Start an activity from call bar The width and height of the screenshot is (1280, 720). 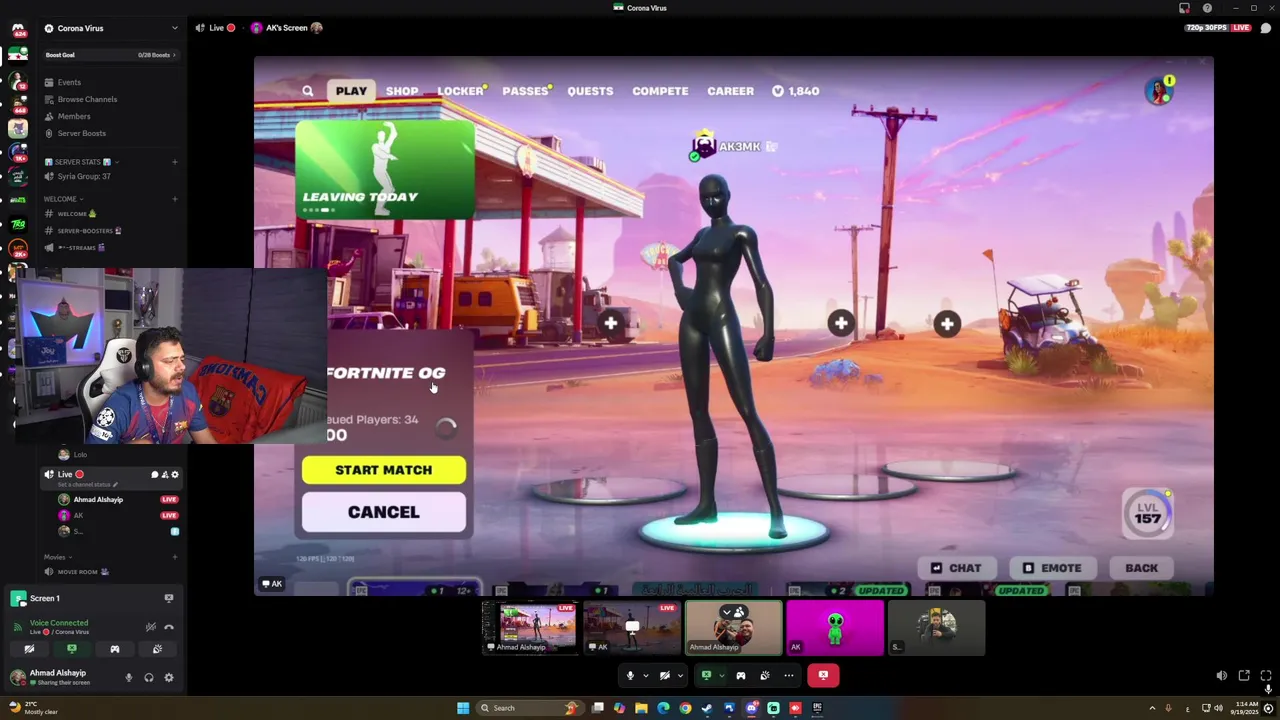tap(741, 675)
